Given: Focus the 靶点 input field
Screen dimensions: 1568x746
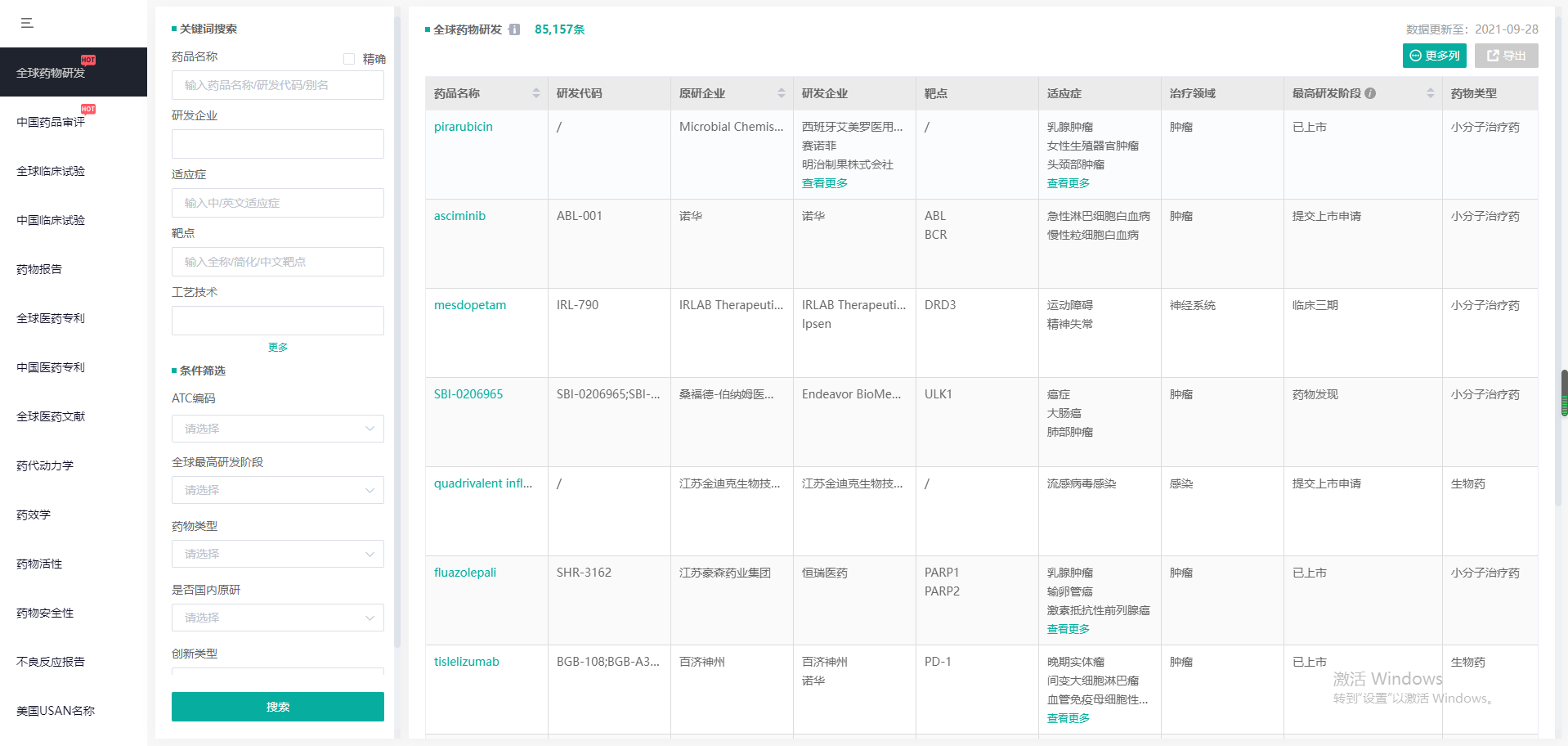Looking at the screenshot, I should coord(278,262).
